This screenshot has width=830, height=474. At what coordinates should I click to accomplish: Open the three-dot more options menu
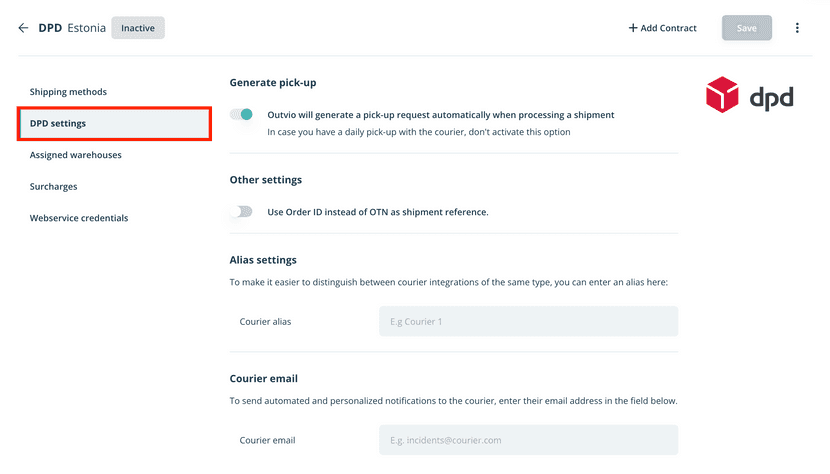click(797, 28)
